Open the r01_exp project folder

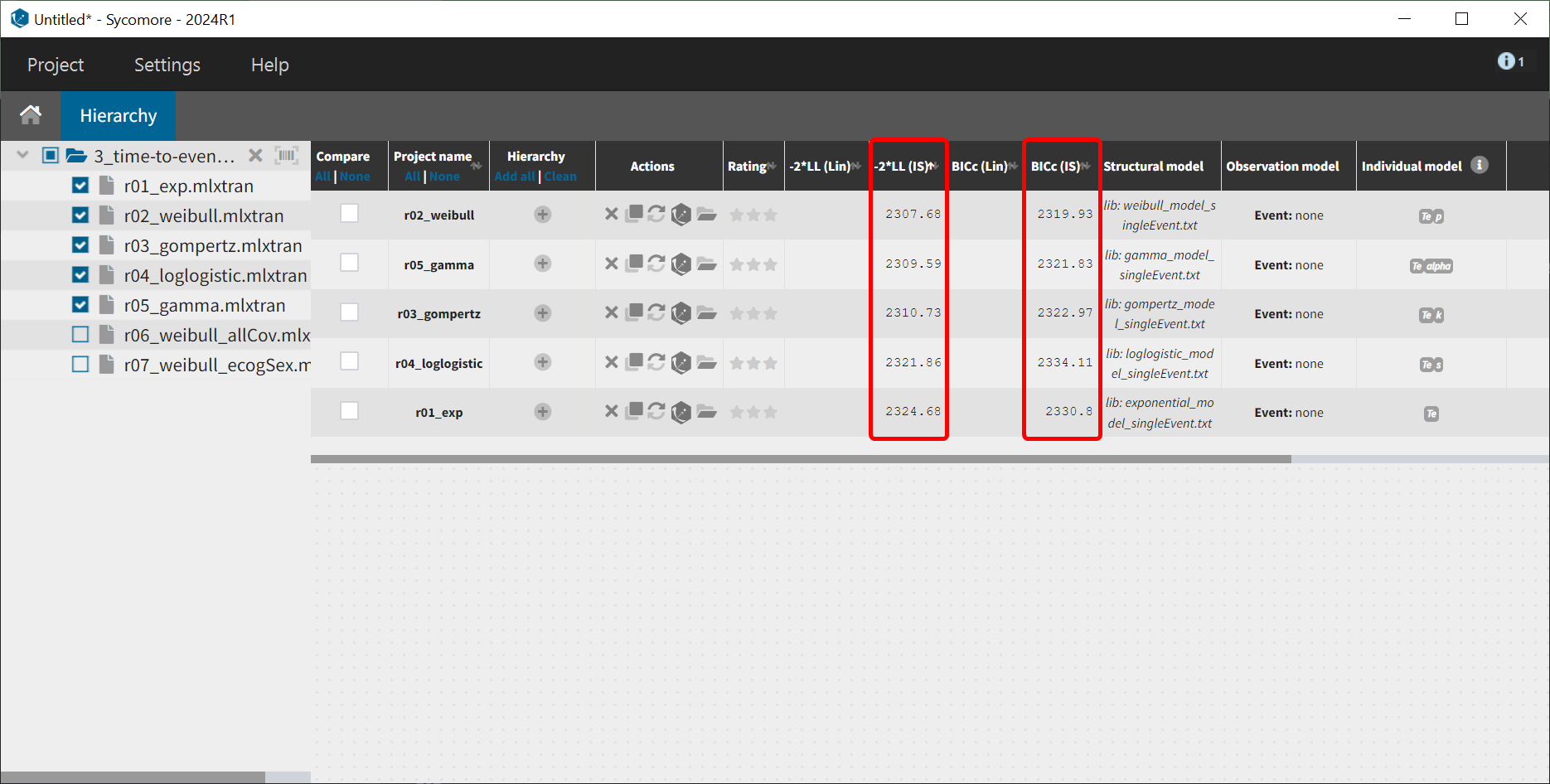(x=706, y=412)
